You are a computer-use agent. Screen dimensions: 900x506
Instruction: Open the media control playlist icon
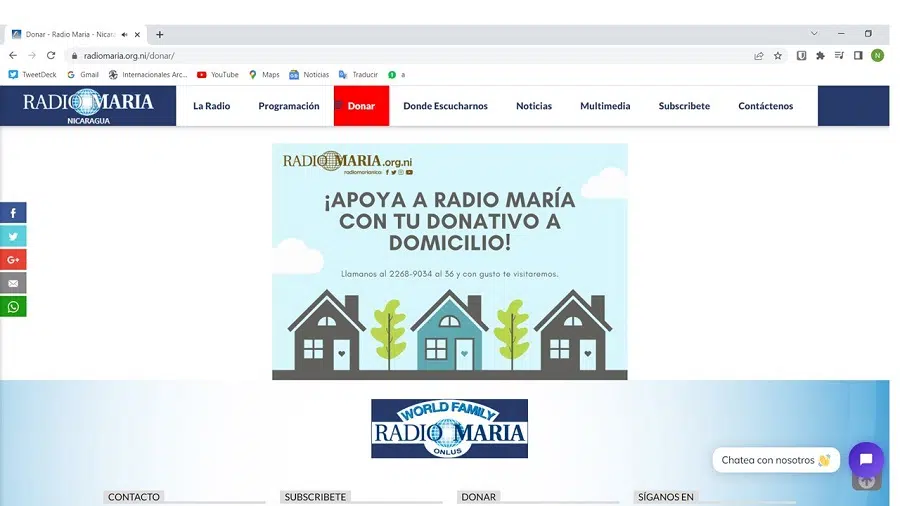click(x=839, y=56)
